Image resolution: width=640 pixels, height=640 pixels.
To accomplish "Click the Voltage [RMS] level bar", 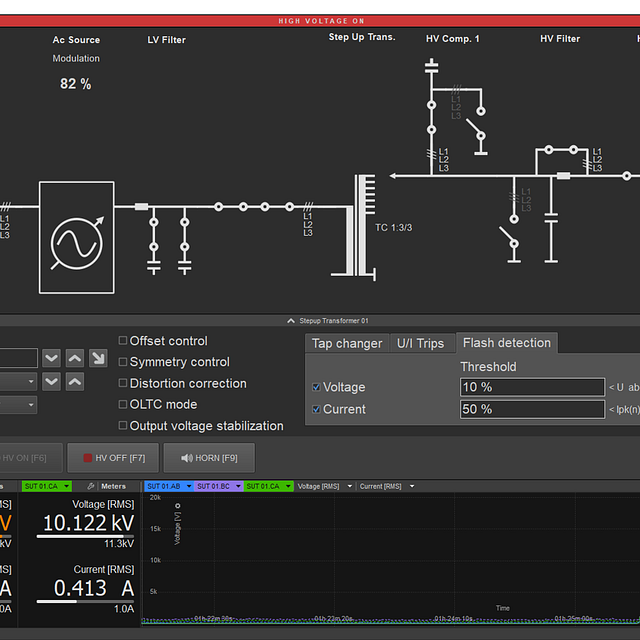I will tap(85, 537).
